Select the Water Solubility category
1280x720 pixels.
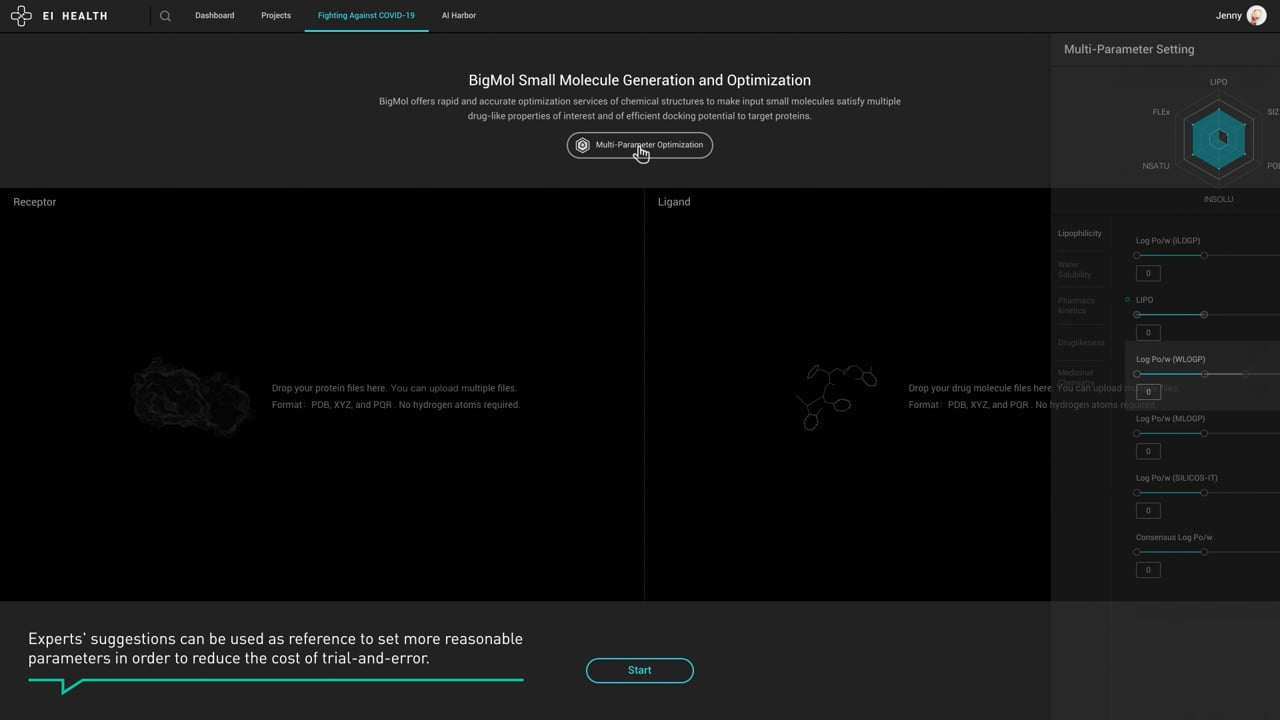1075,270
